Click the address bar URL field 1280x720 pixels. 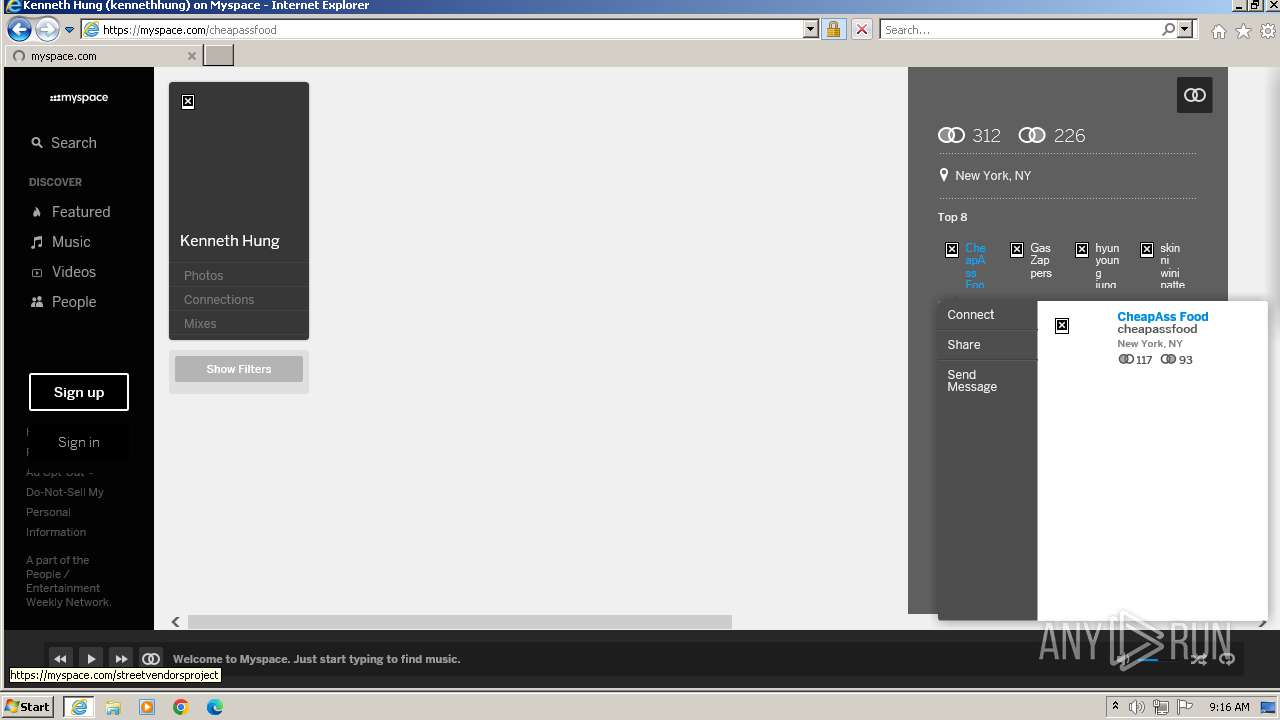point(450,30)
